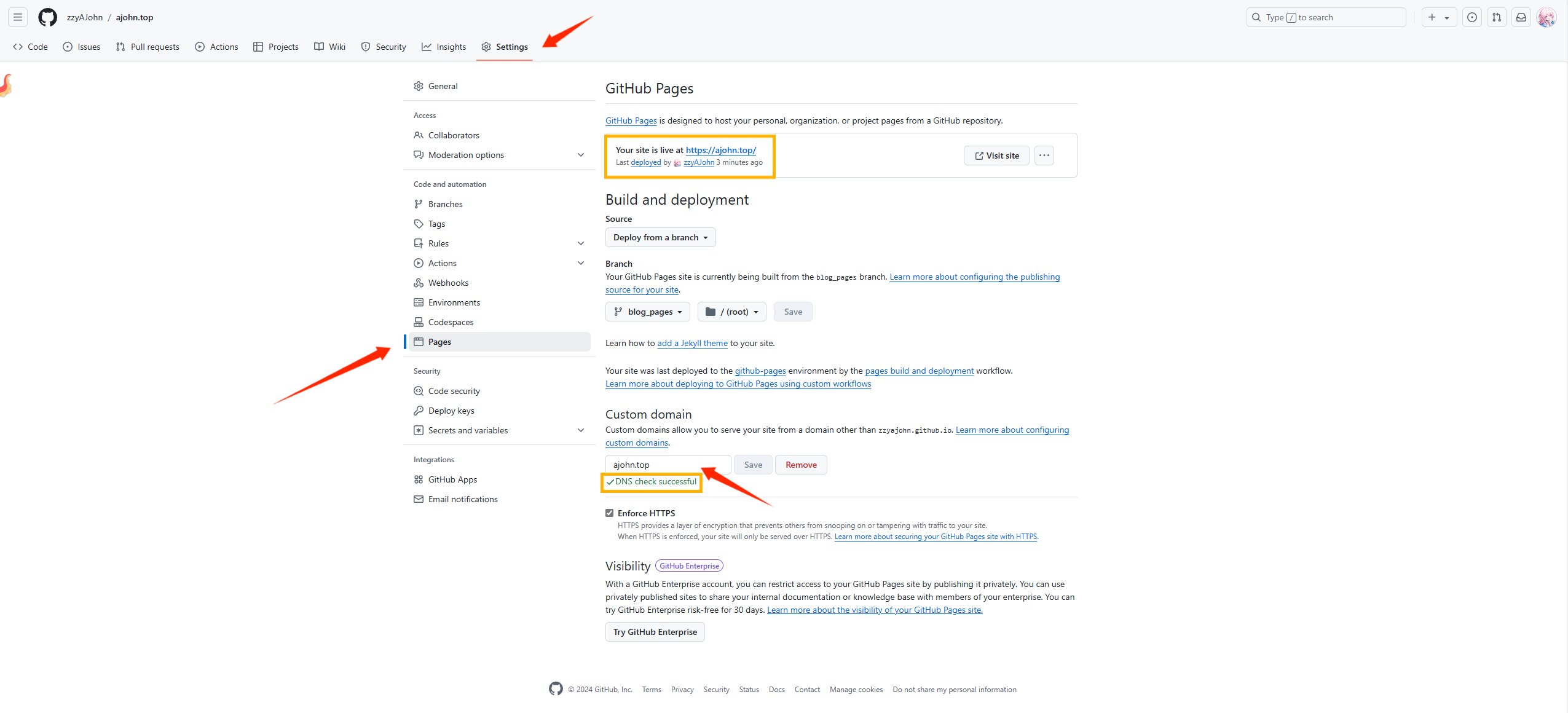Open the notifications inbox icon
The width and height of the screenshot is (1568, 713).
1521,17
